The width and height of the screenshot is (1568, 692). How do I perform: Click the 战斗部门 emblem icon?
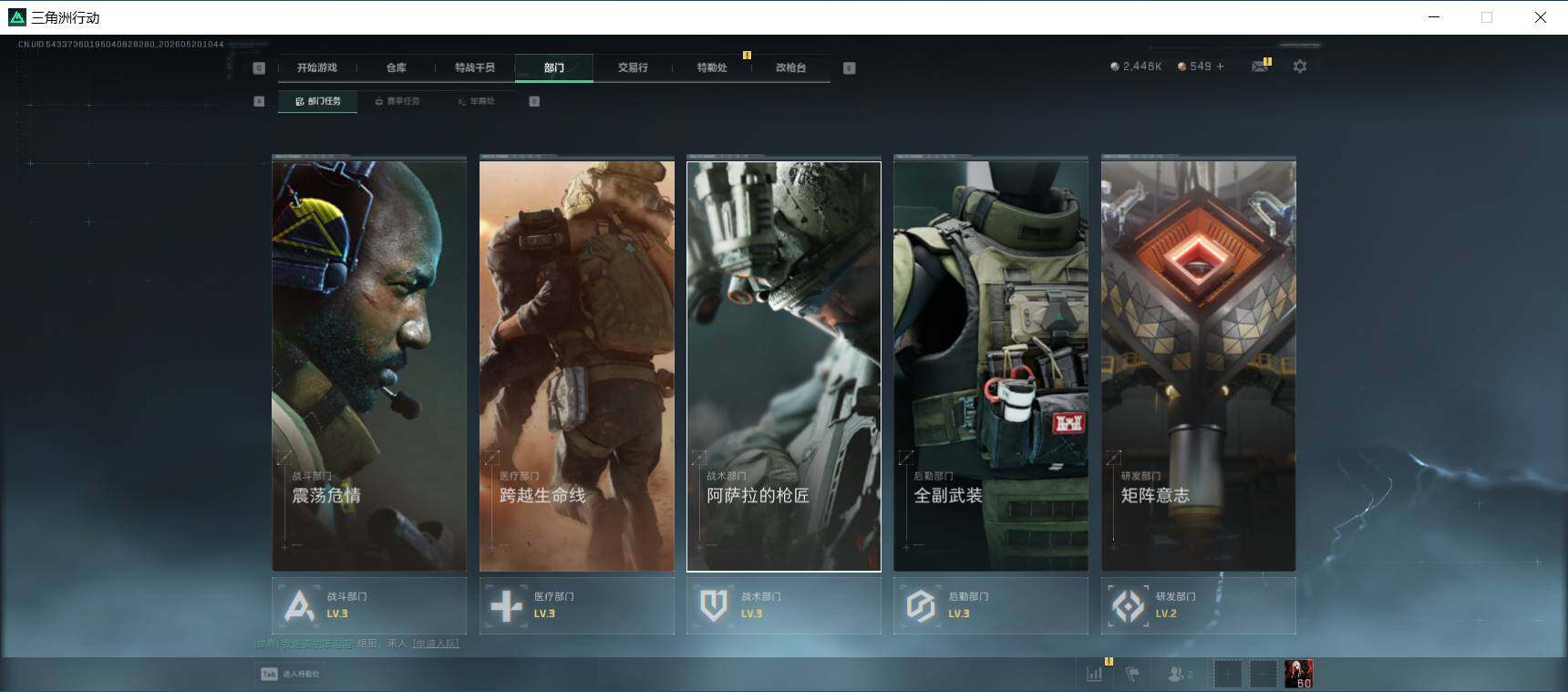pyautogui.click(x=299, y=605)
